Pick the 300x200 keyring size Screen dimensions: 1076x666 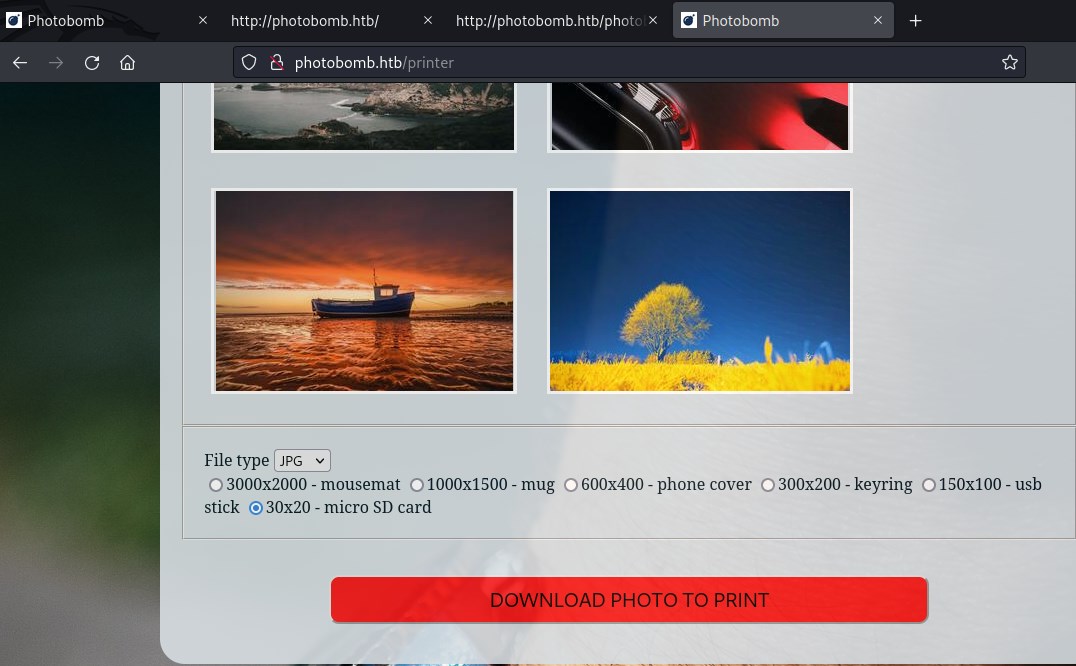tap(768, 485)
